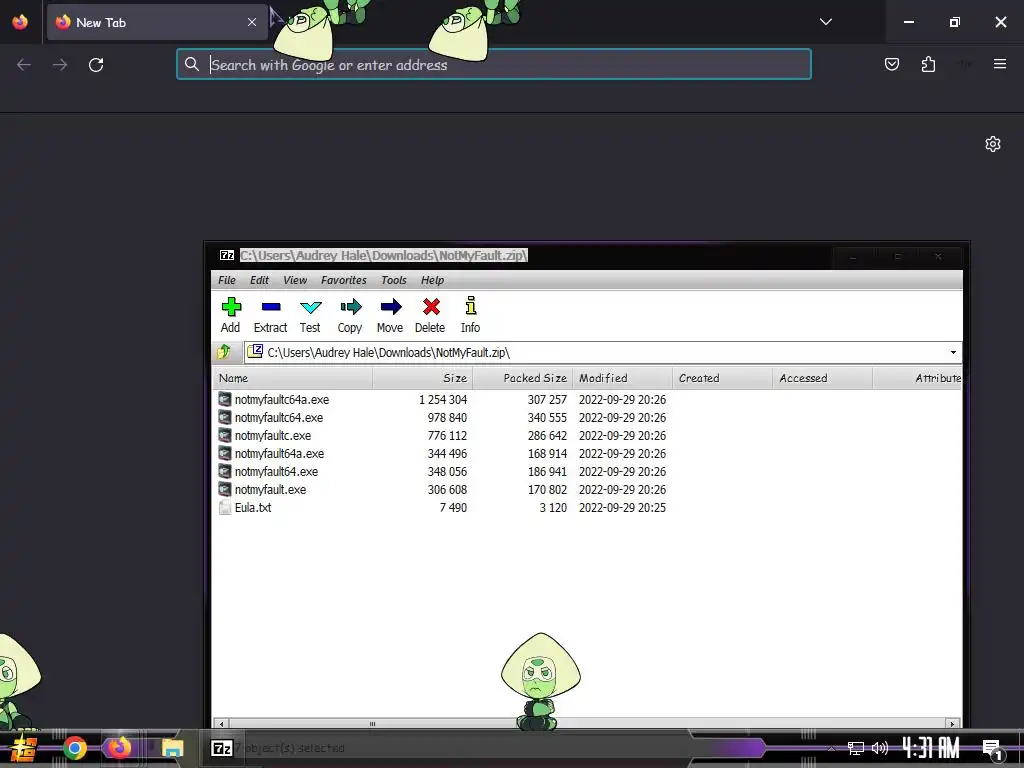Screen dimensions: 1024x768
Task: Open the Favorites menu
Action: [x=344, y=280]
